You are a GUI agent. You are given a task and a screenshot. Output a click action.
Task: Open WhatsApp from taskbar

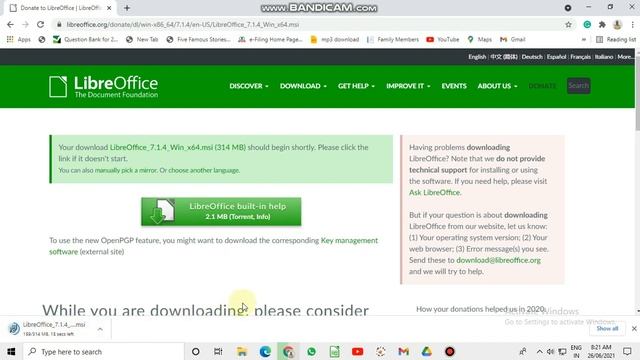coord(311,351)
